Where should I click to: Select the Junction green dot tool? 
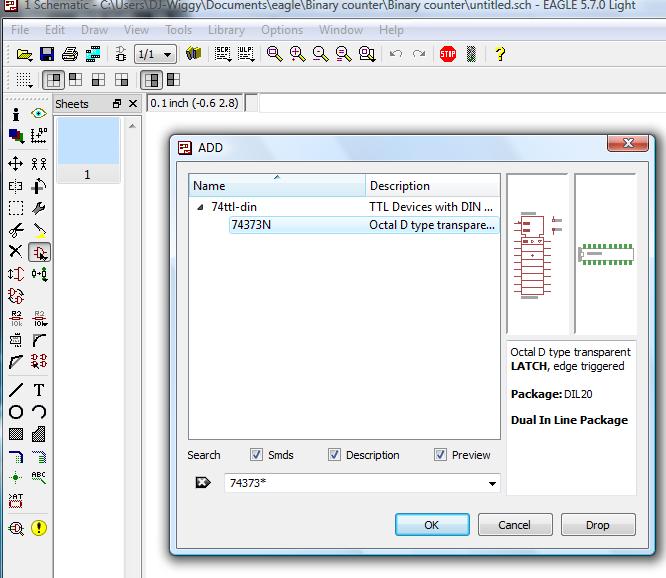click(16, 477)
